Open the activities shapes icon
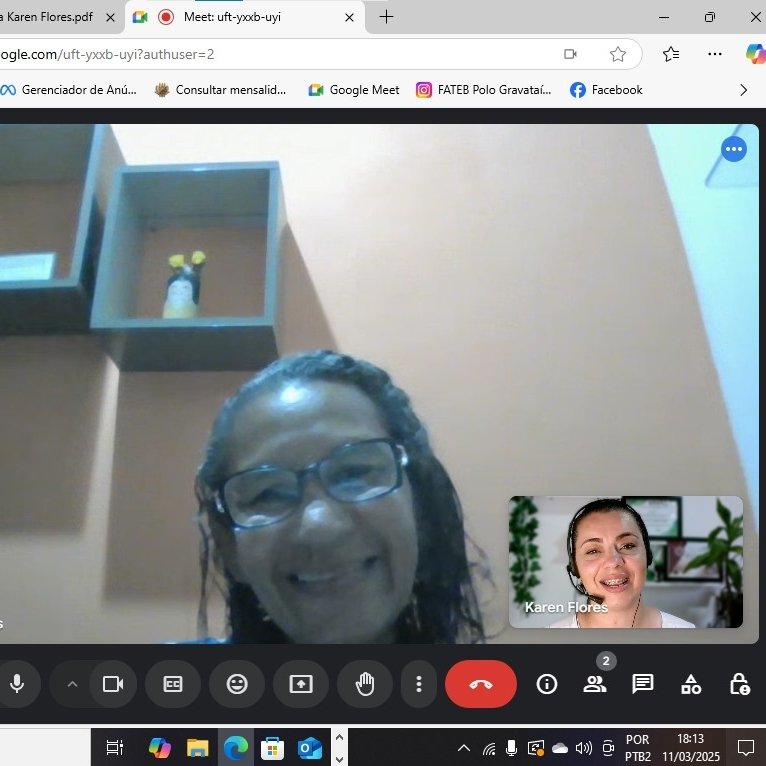Viewport: 766px width, 766px height. point(691,684)
